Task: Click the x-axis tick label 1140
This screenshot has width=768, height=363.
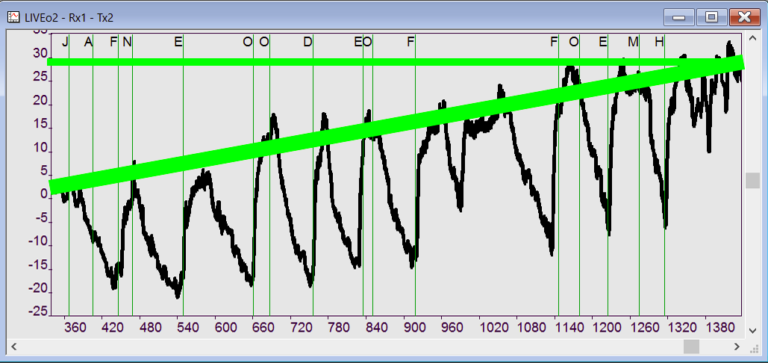Action: click(570, 327)
